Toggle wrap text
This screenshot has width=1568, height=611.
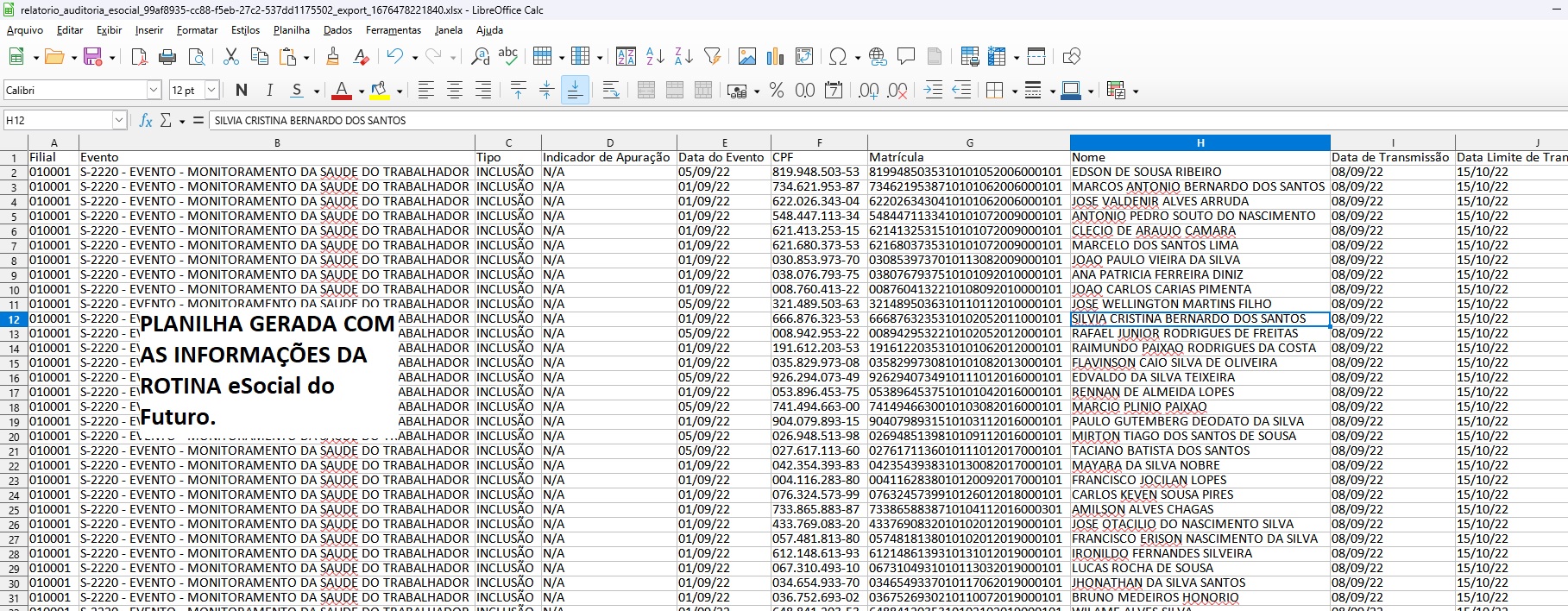pyautogui.click(x=610, y=91)
